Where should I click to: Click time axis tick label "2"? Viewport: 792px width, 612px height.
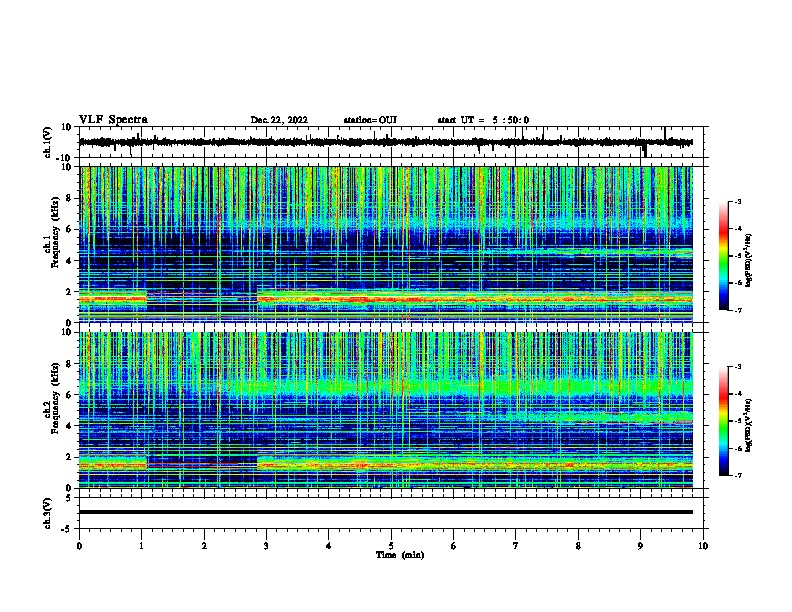[x=204, y=546]
